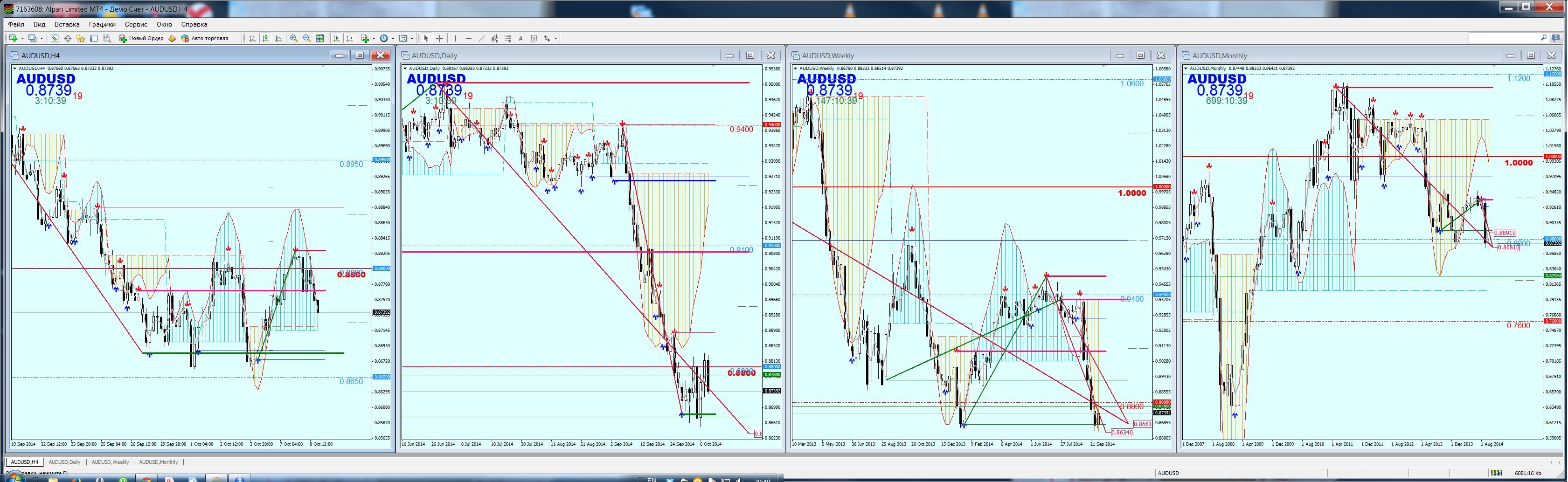Select the Trendline drawing tool

(x=481, y=38)
